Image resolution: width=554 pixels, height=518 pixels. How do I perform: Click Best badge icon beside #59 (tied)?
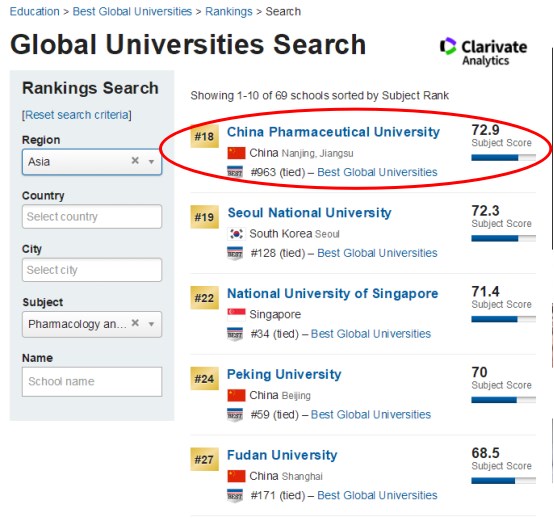tap(235, 414)
